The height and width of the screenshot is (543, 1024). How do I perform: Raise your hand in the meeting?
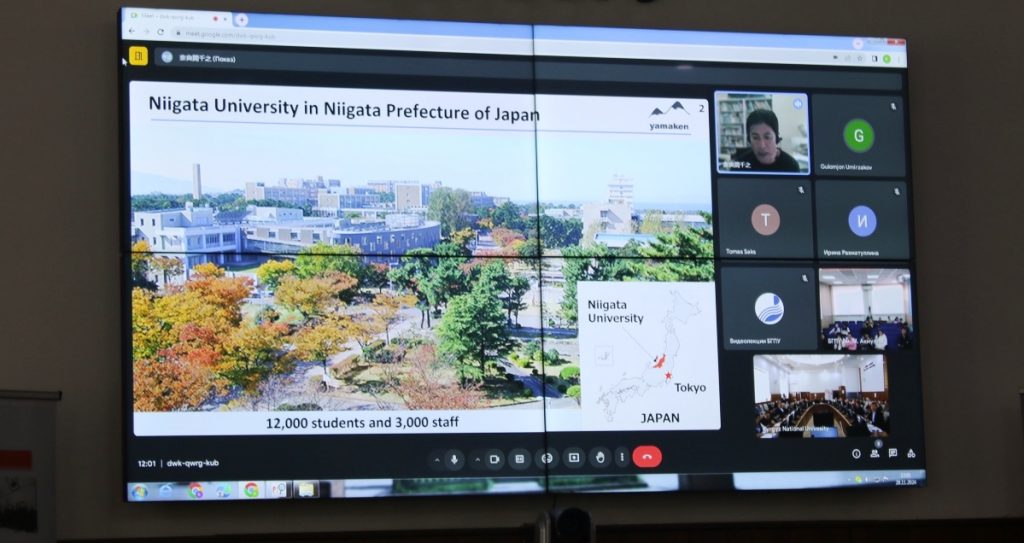(600, 457)
